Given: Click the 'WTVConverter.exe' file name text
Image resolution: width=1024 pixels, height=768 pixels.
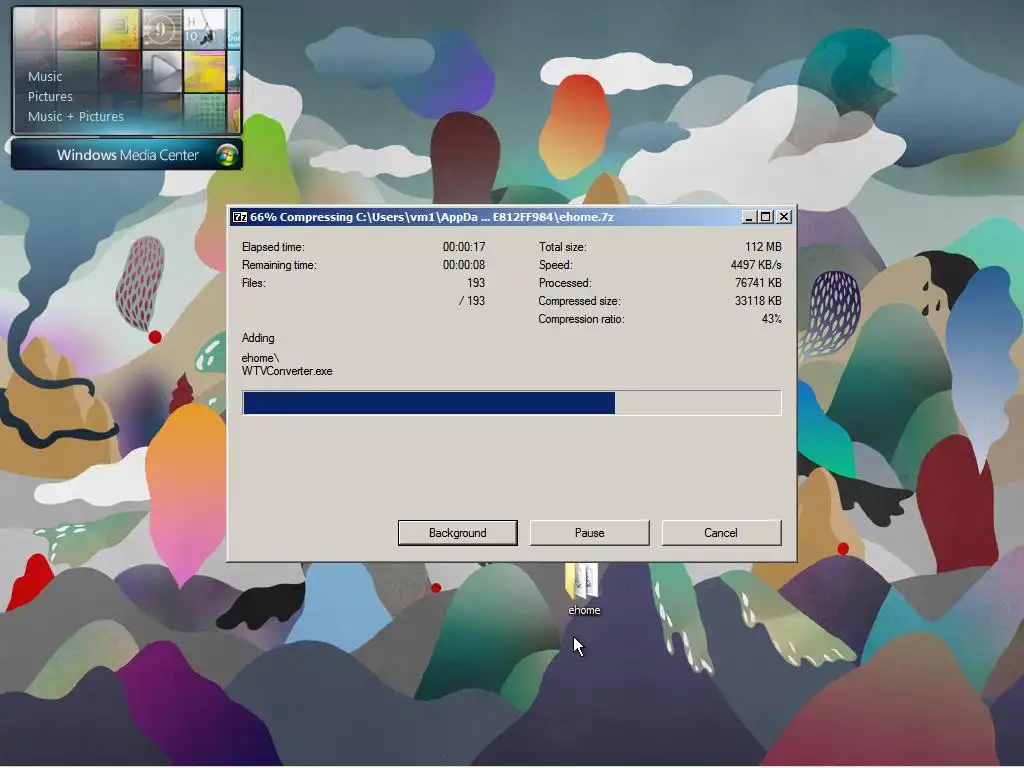Looking at the screenshot, I should click(287, 371).
